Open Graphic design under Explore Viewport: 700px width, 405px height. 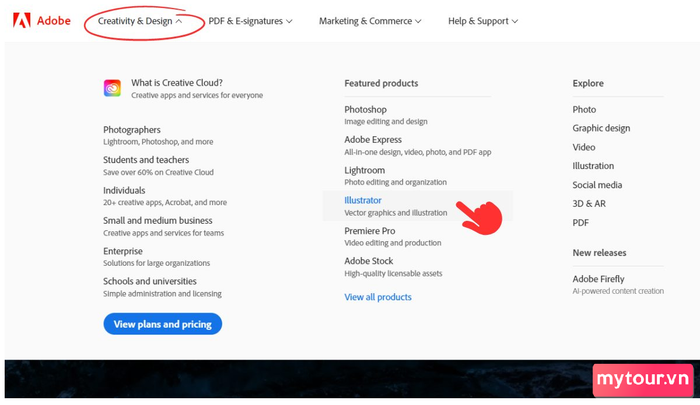[601, 128]
